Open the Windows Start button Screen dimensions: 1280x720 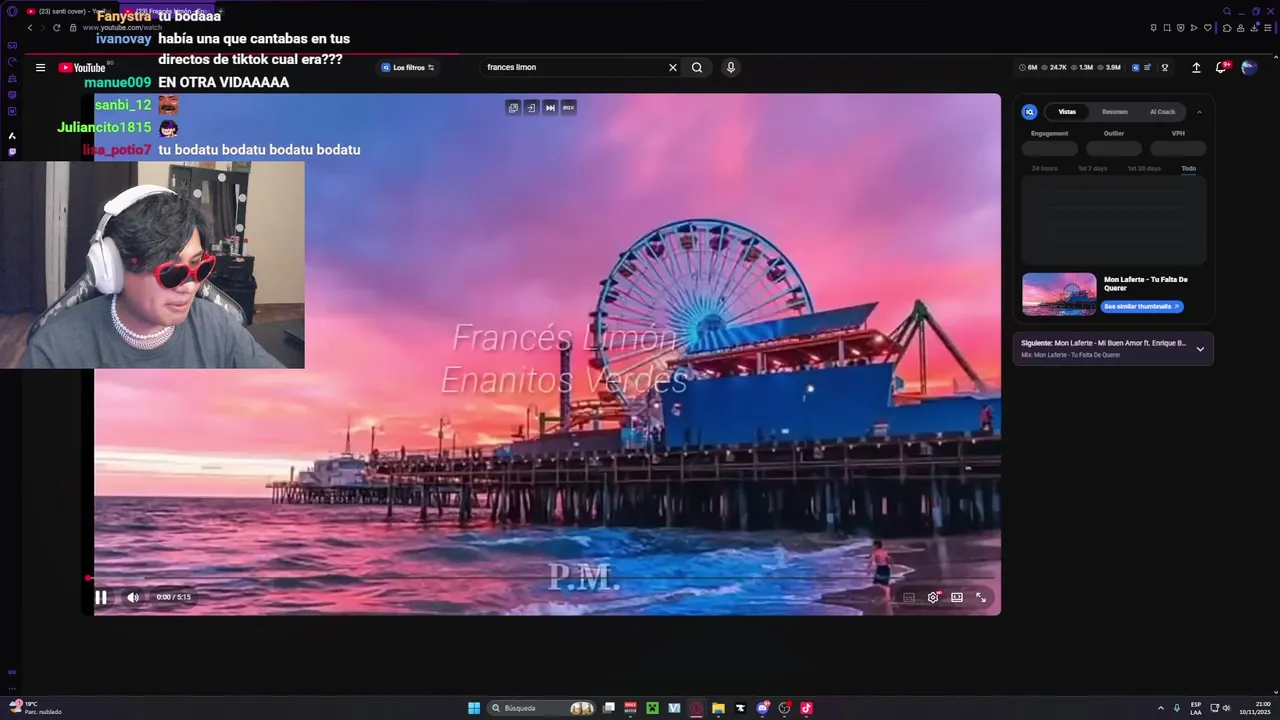474,708
